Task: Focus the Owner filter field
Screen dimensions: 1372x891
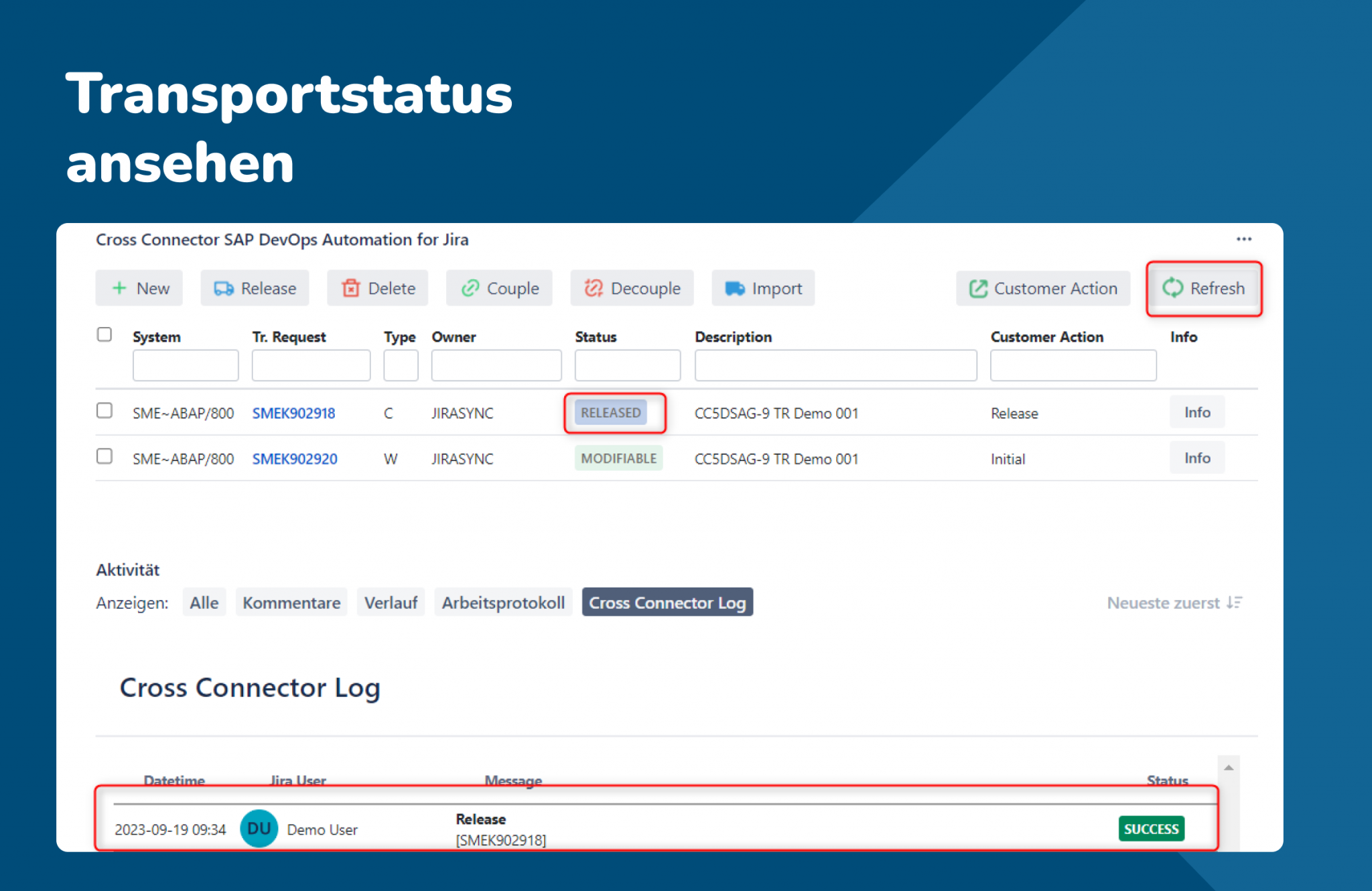Action: pyautogui.click(x=496, y=366)
